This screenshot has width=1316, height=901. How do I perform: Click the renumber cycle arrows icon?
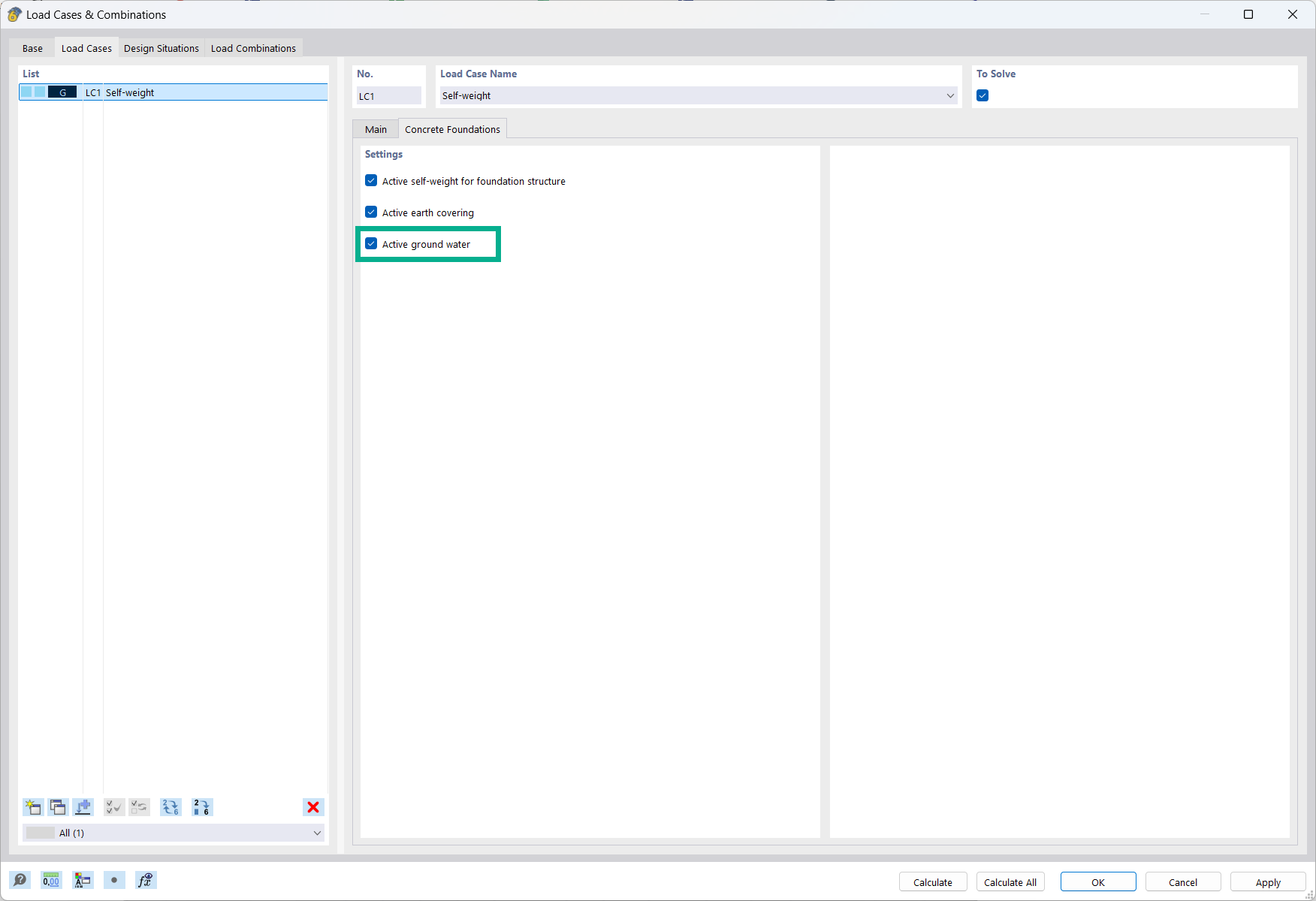(x=171, y=807)
